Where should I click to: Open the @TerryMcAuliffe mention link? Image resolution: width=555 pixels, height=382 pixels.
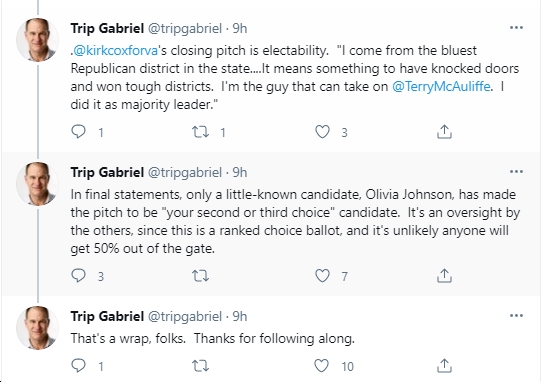pyautogui.click(x=441, y=86)
